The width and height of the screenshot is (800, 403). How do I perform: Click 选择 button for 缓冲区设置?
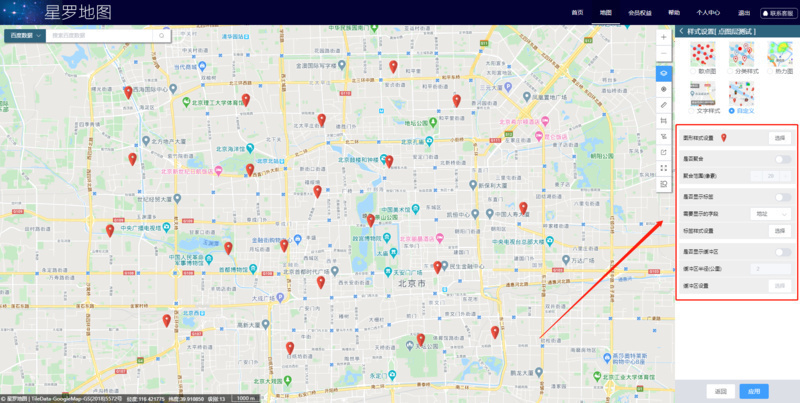pyautogui.click(x=780, y=286)
